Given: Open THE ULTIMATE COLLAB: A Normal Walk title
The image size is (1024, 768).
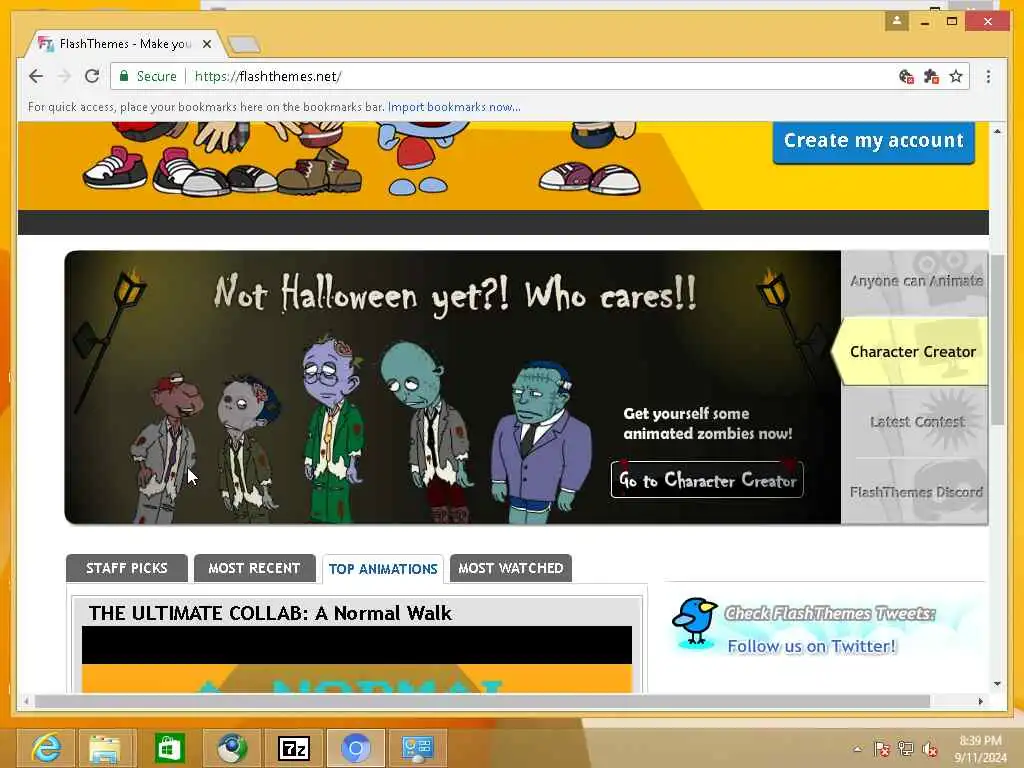Looking at the screenshot, I should pos(270,613).
